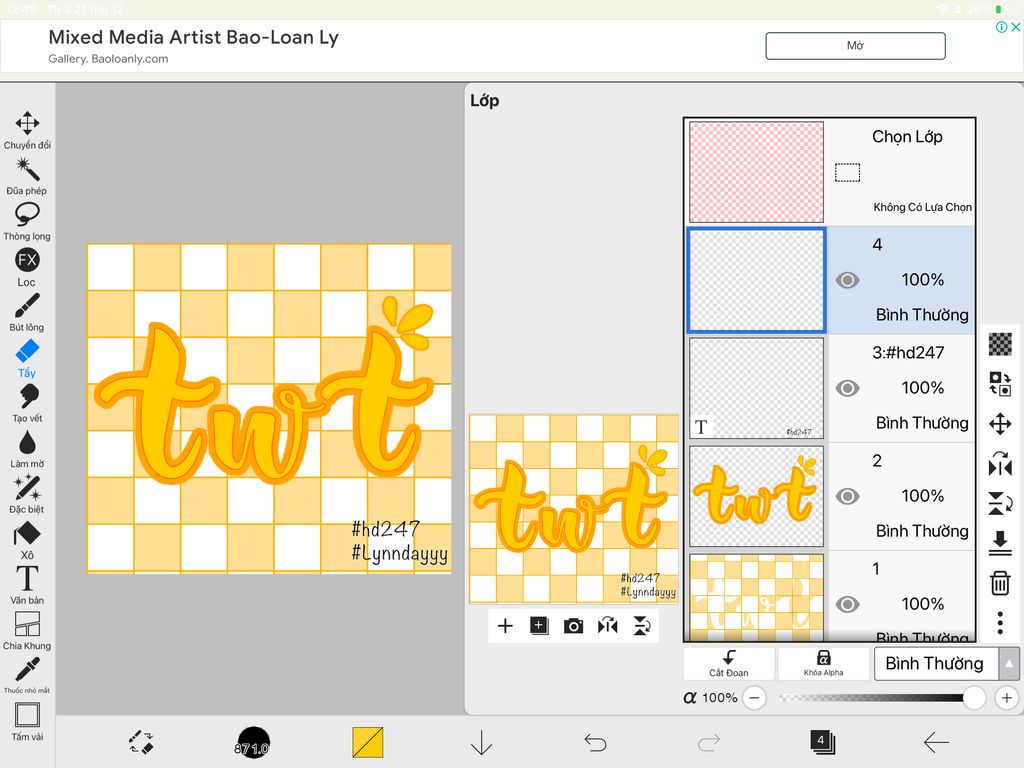Select the Đặc biệt special tool
The width and height of the screenshot is (1024, 768).
(27, 494)
